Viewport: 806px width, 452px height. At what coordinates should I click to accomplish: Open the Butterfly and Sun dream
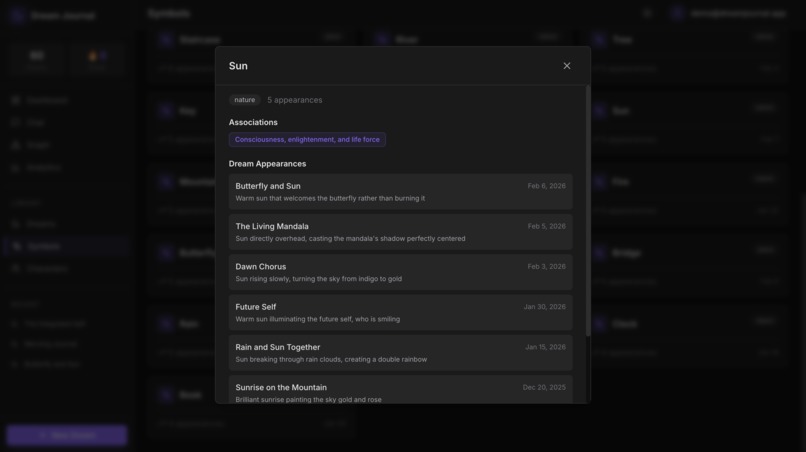coord(400,192)
